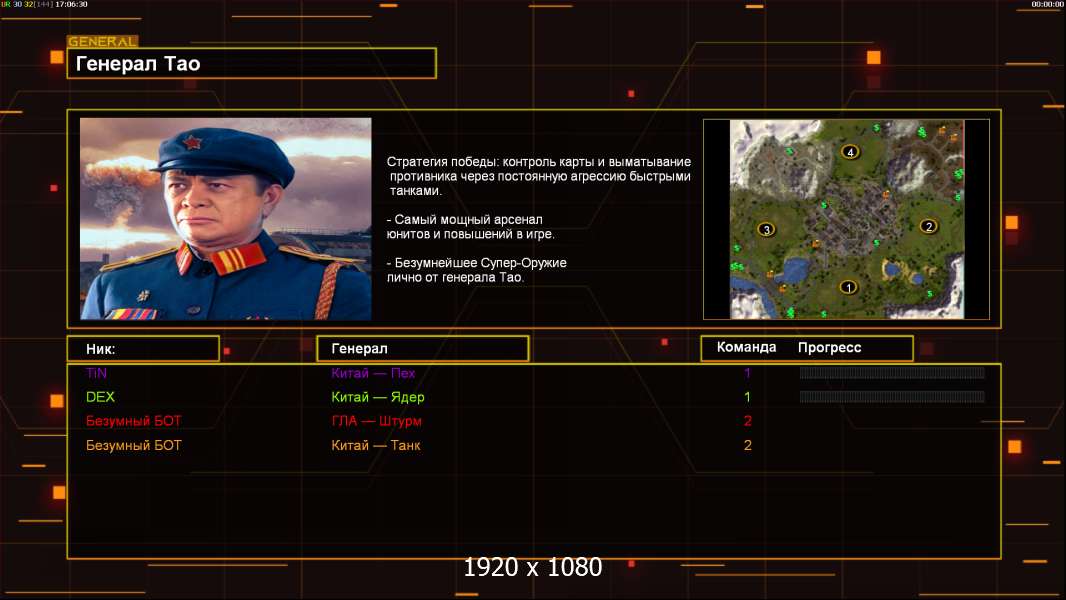
Task: Select the player name DEX
Action: click(x=100, y=397)
